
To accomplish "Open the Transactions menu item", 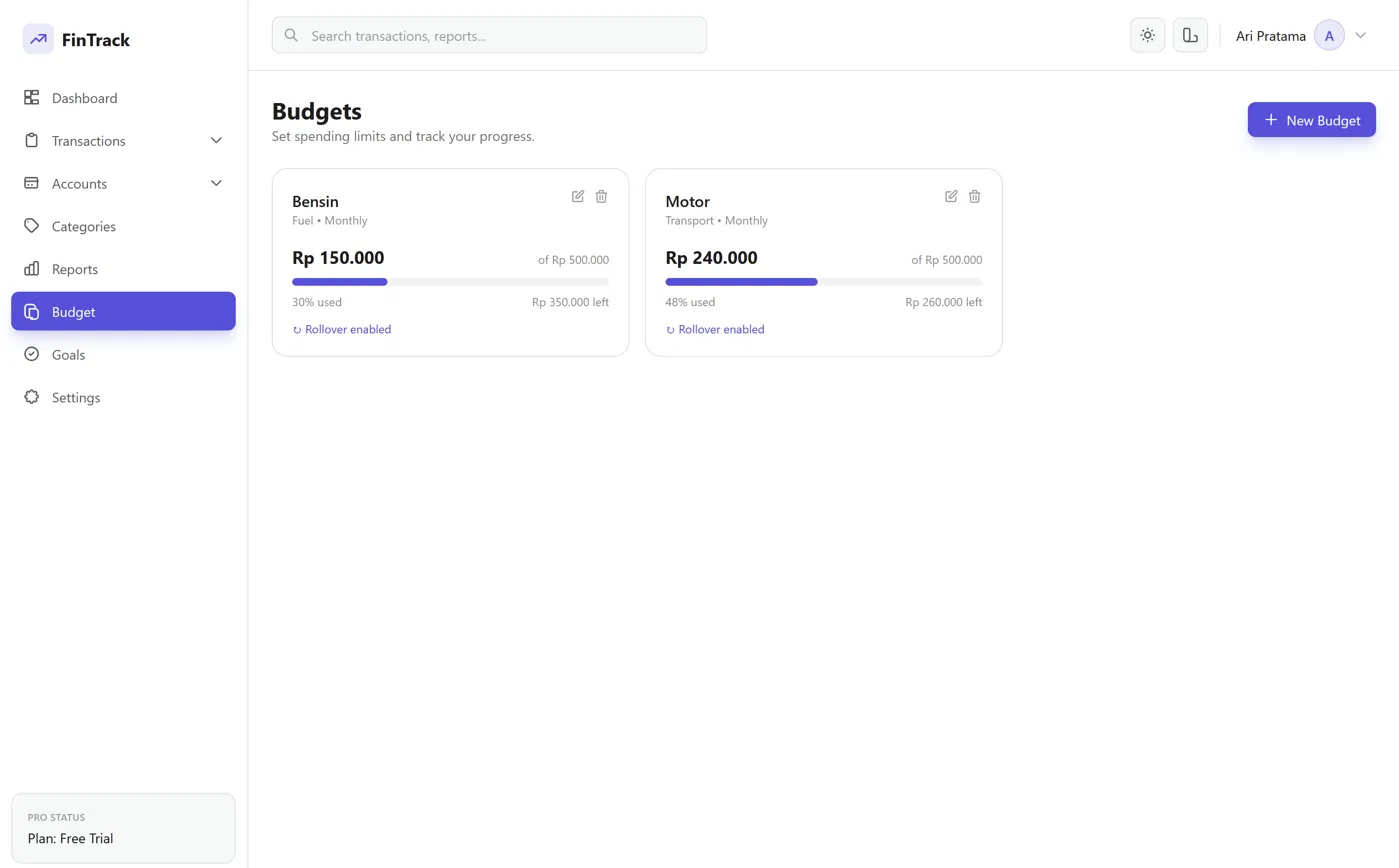I will point(123,141).
